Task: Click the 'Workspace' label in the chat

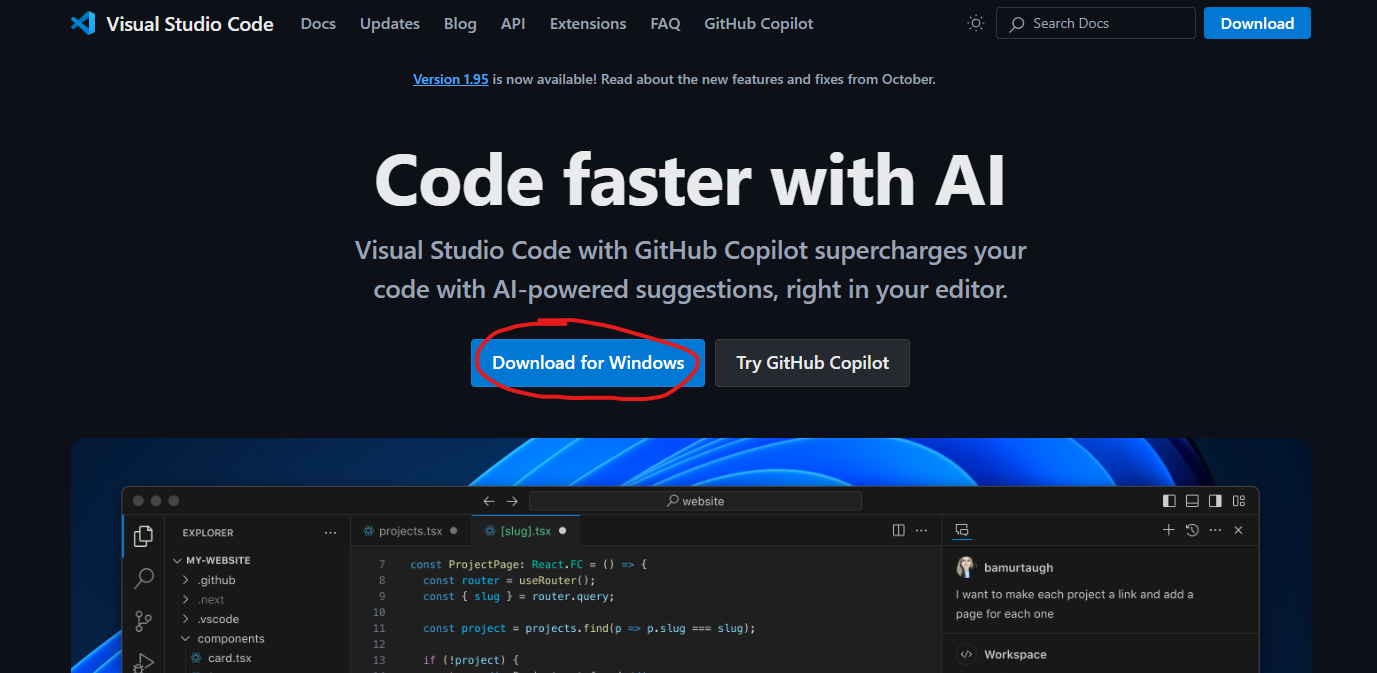Action: click(x=1015, y=654)
